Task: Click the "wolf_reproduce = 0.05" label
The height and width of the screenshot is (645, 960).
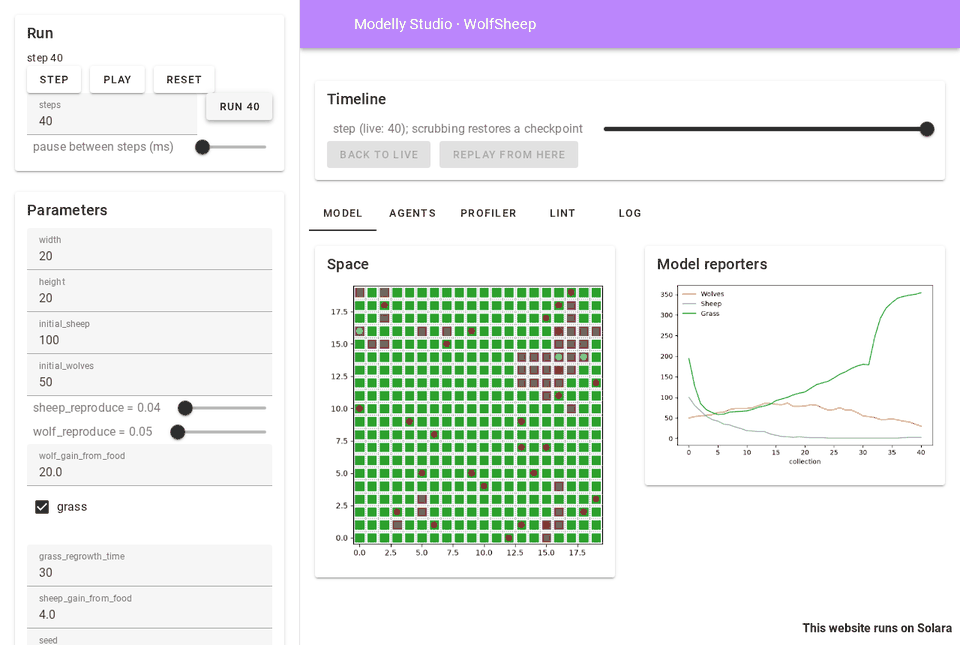Action: 92,432
